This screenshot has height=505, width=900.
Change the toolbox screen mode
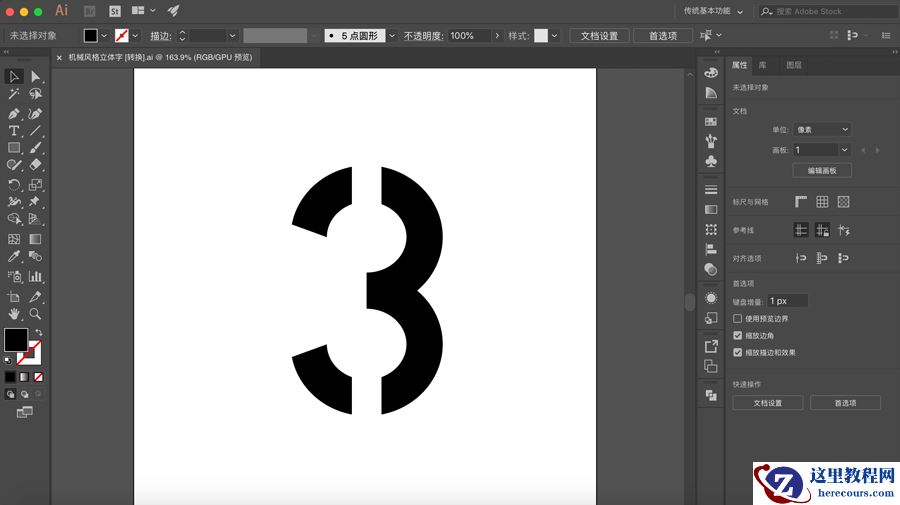(x=25, y=412)
